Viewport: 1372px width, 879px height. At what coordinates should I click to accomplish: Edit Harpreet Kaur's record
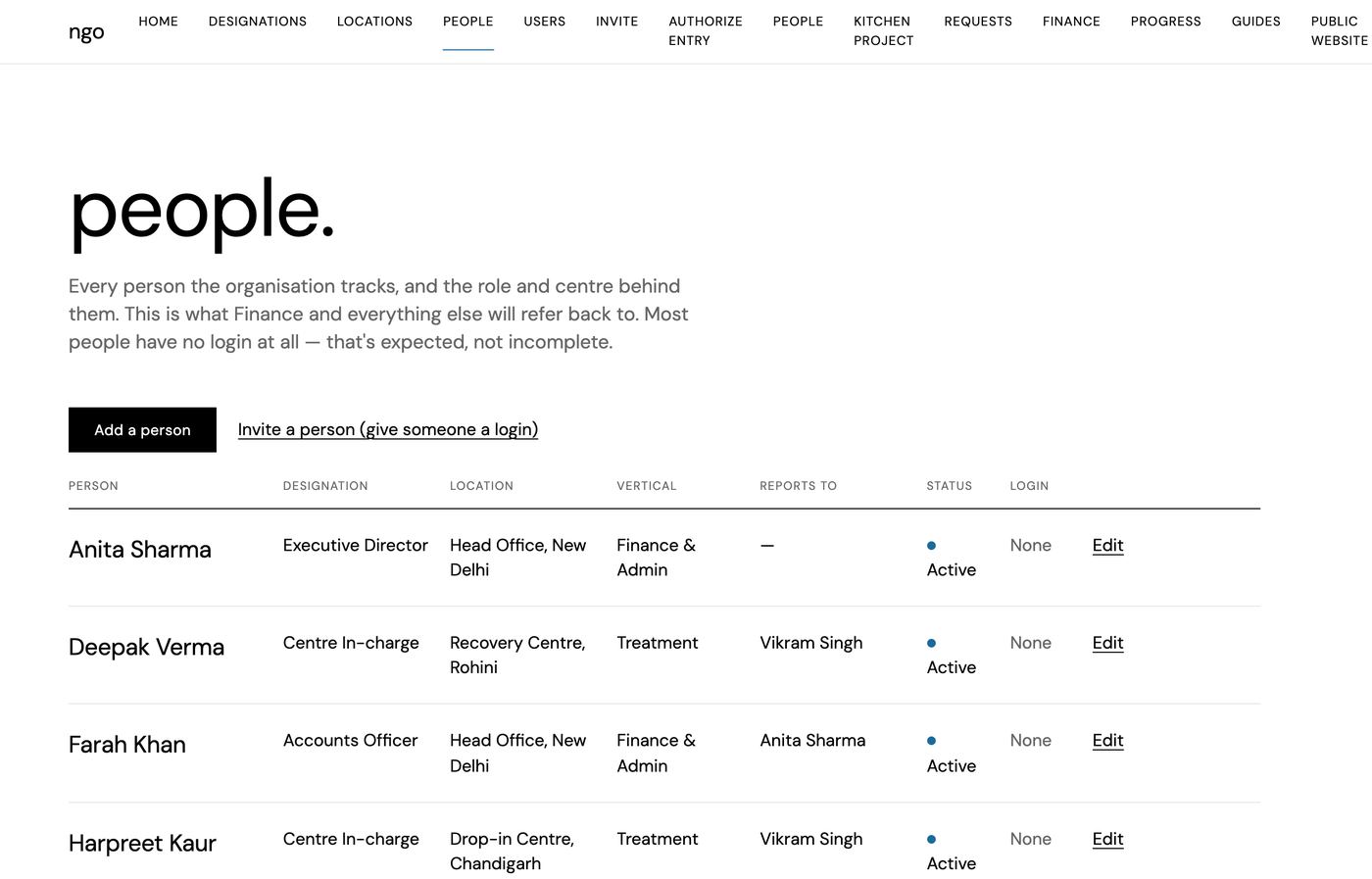point(1107,839)
